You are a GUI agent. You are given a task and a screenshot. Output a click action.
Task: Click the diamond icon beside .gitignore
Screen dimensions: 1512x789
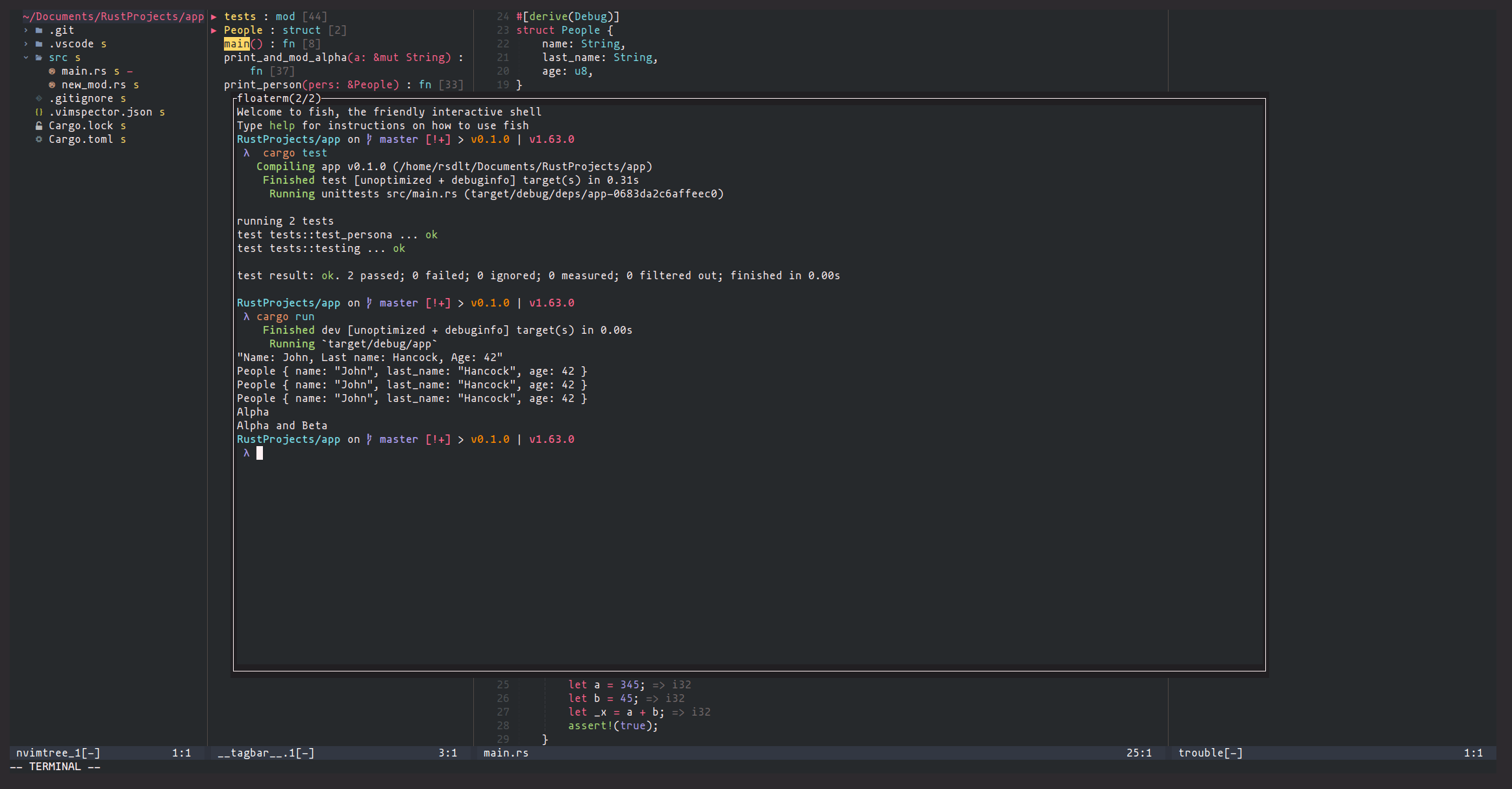tap(40, 98)
